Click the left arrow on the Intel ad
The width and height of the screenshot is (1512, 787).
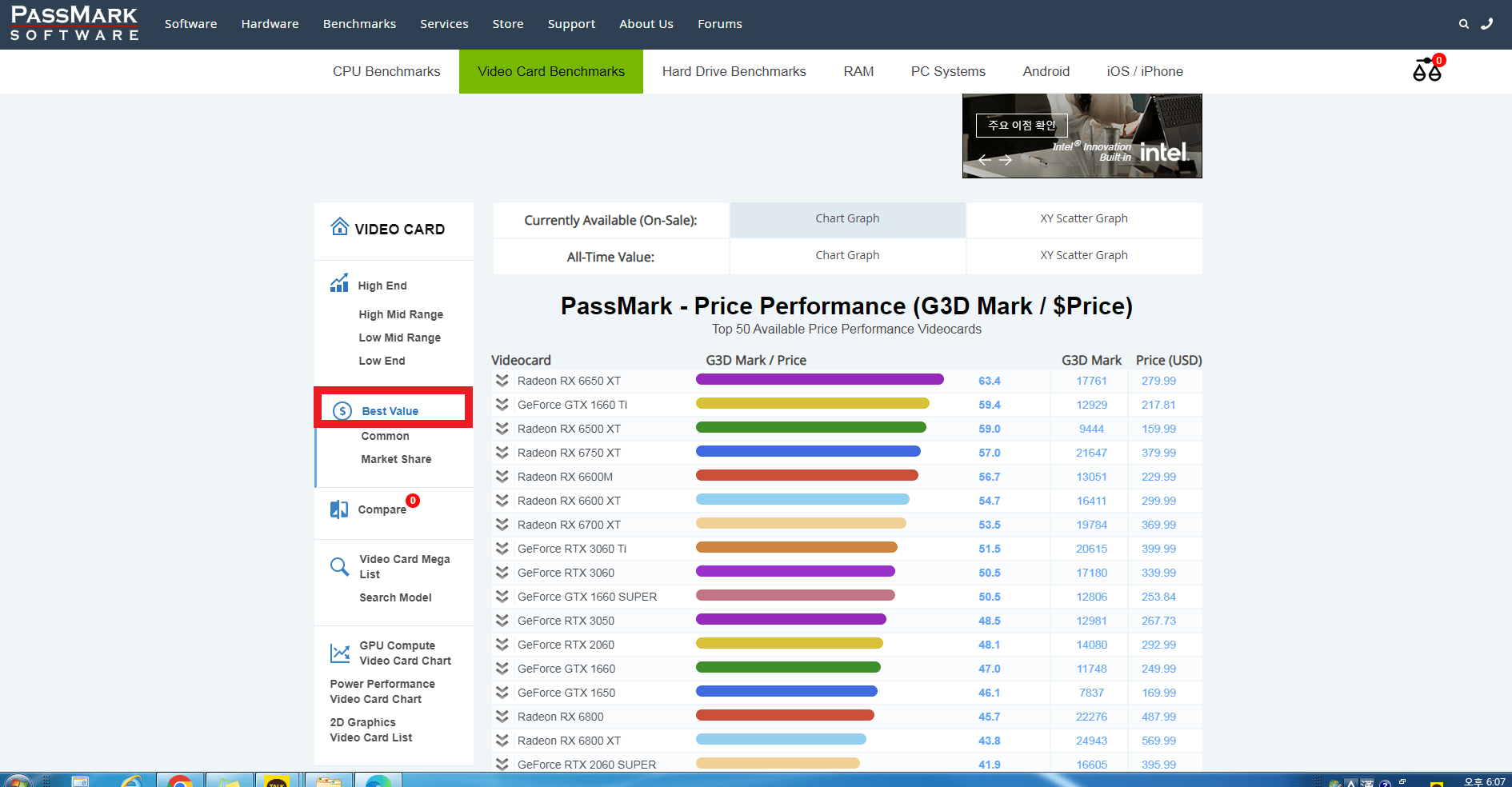pos(985,160)
